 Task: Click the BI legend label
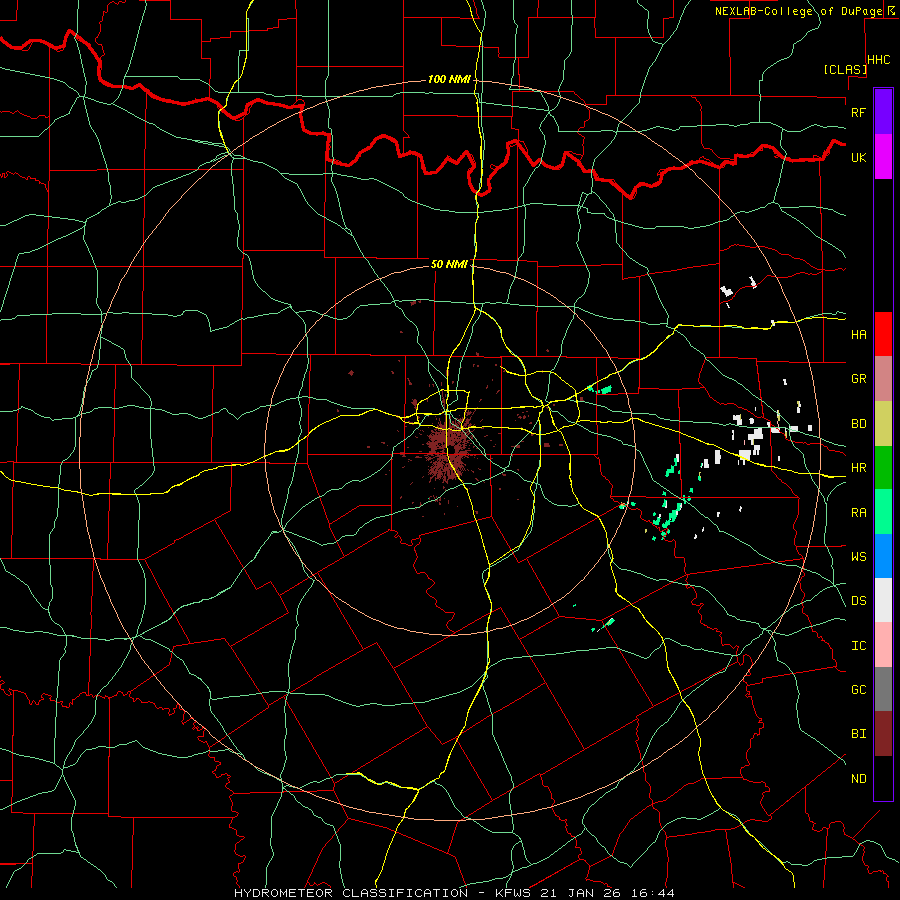pyautogui.click(x=858, y=734)
